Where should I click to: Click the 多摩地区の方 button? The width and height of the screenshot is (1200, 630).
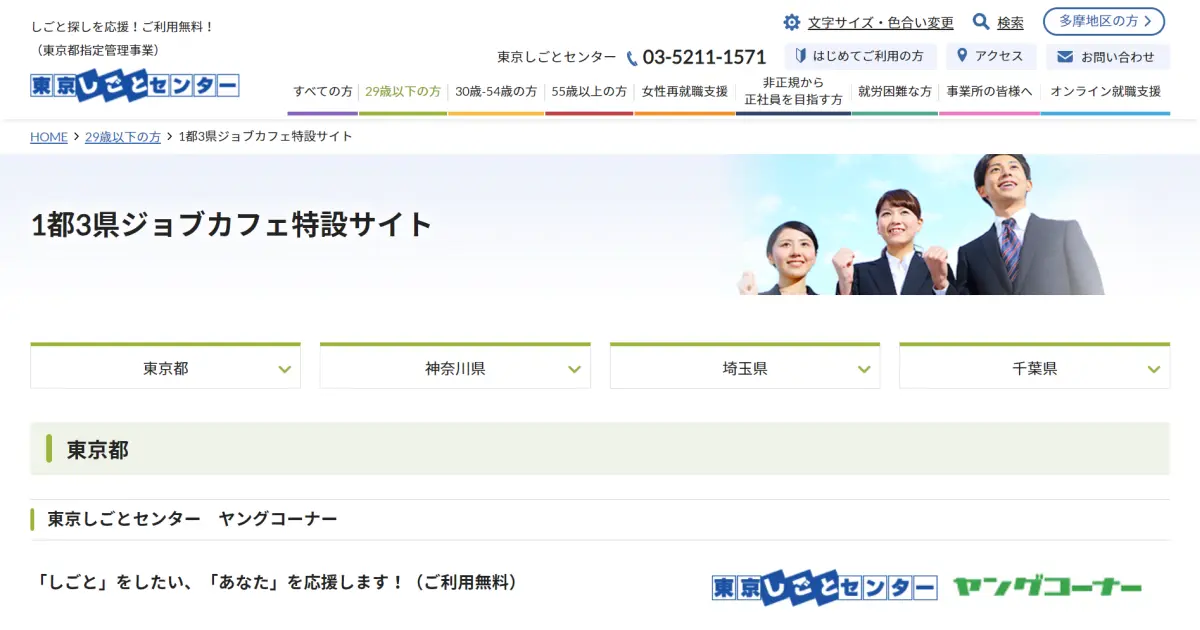(x=1104, y=21)
